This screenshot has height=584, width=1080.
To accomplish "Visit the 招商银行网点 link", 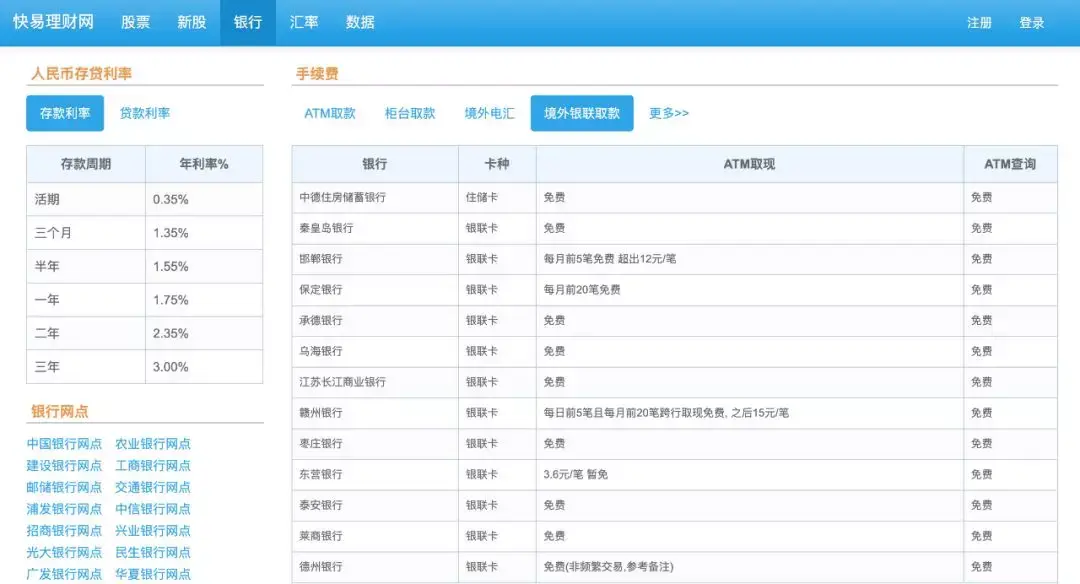I will (64, 530).
